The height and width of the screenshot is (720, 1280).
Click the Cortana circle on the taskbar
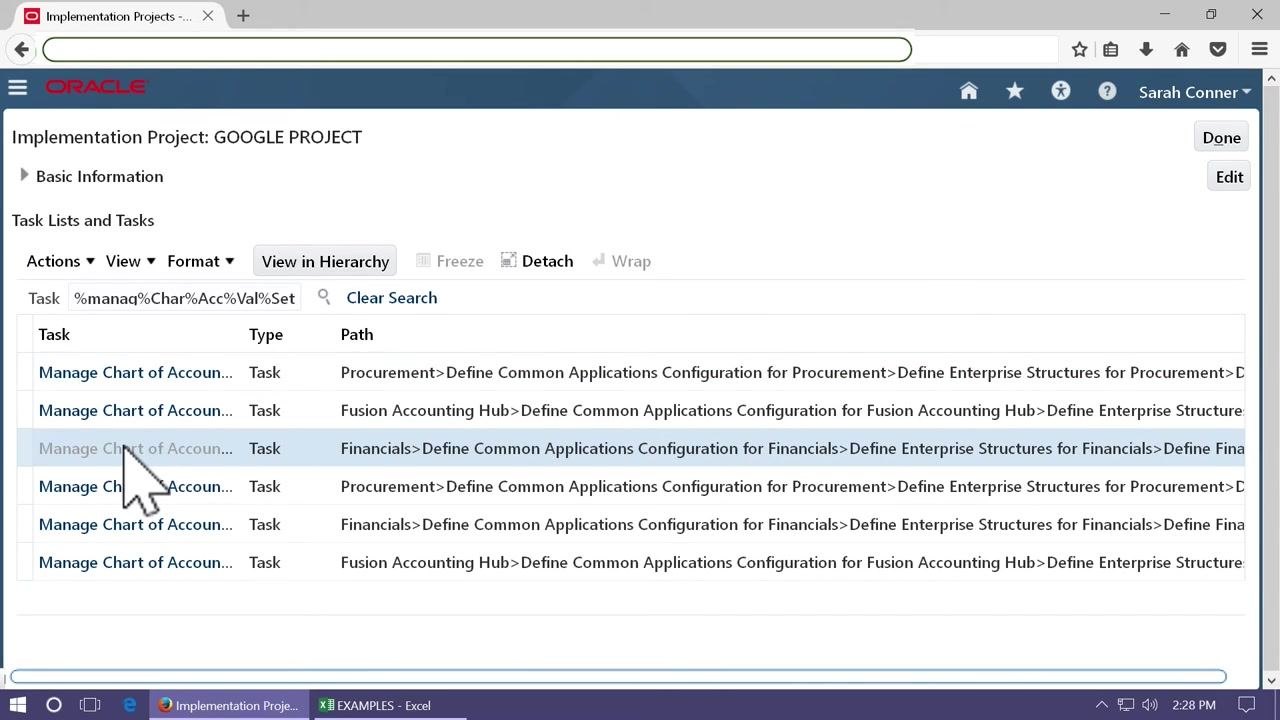(54, 705)
